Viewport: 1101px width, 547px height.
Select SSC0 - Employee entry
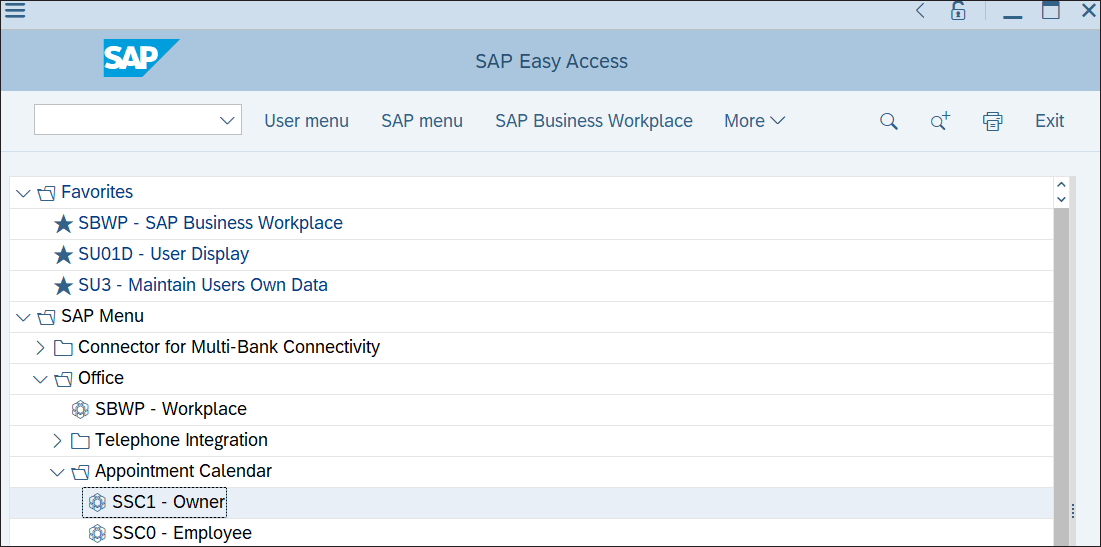(x=182, y=533)
